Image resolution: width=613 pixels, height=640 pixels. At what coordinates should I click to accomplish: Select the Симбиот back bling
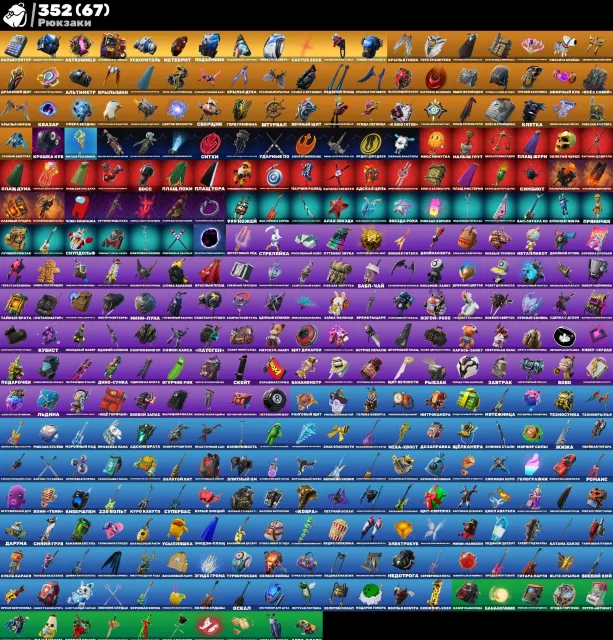532,176
